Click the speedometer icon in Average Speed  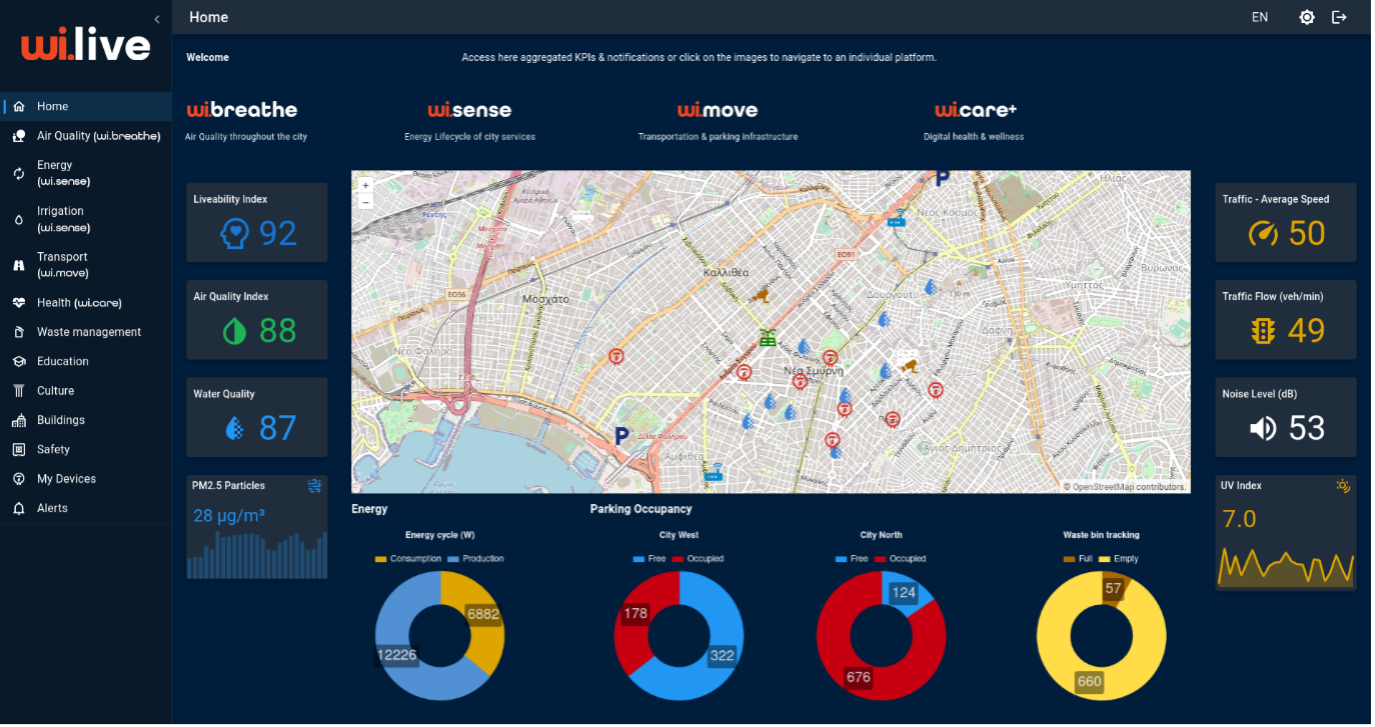tap(1264, 234)
